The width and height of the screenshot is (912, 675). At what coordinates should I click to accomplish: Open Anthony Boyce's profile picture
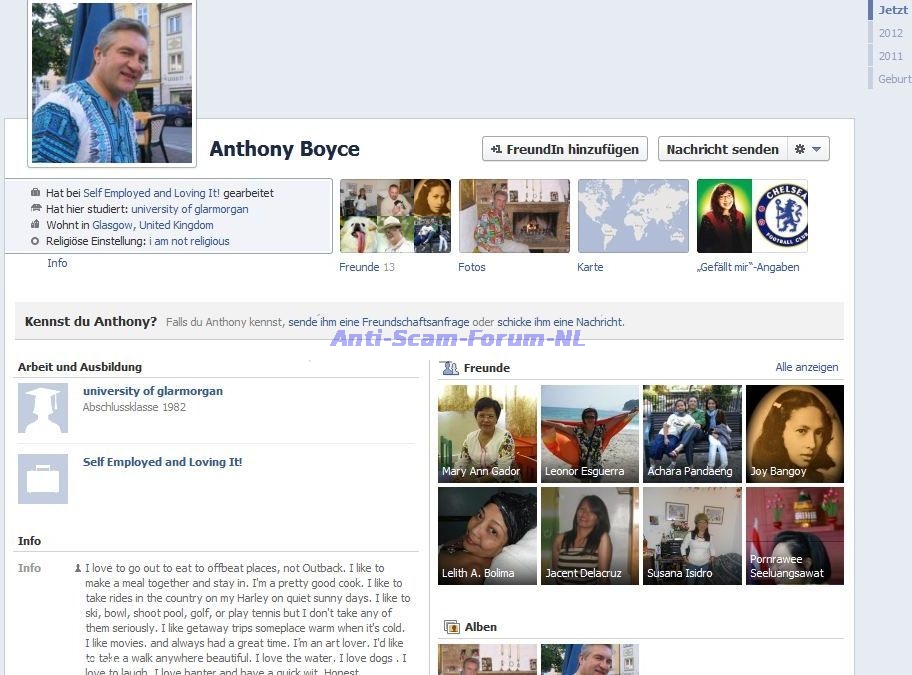point(112,82)
